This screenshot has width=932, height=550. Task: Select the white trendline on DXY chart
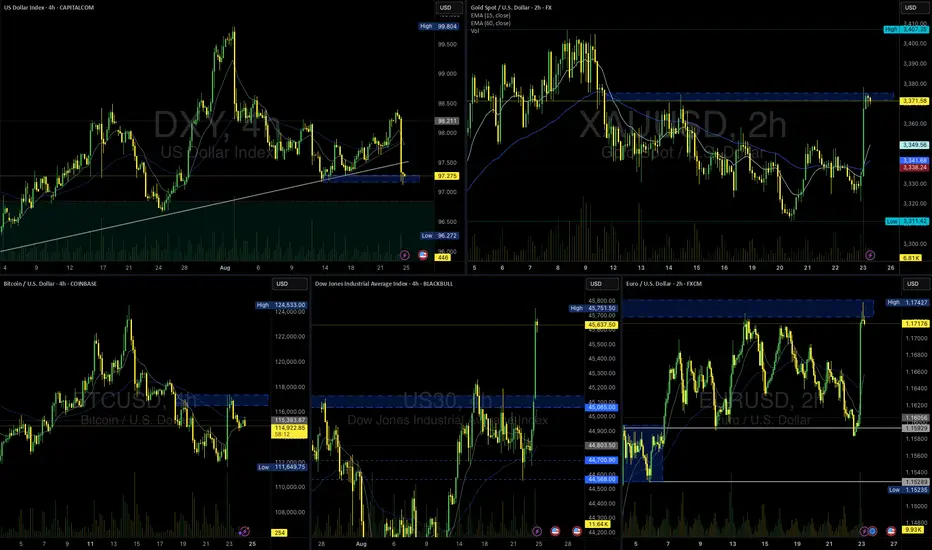[202, 206]
